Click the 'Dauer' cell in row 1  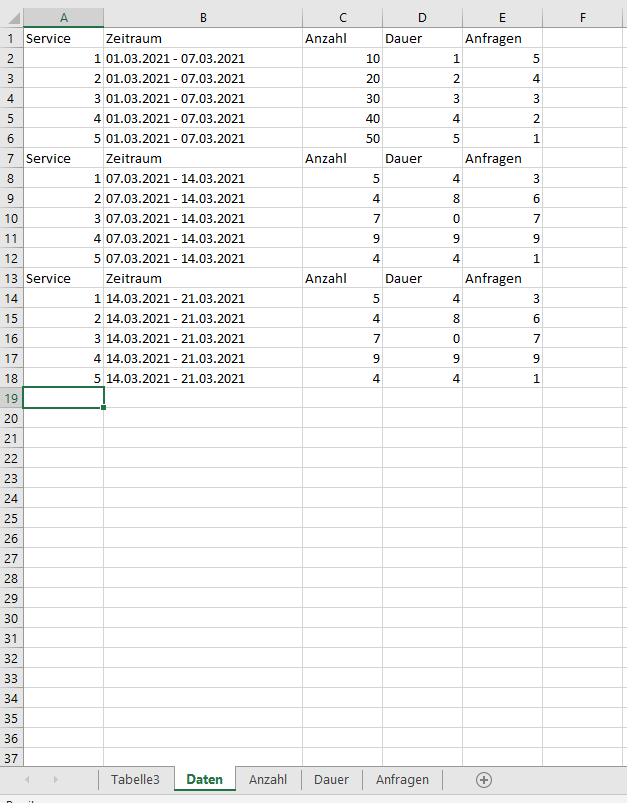point(422,38)
